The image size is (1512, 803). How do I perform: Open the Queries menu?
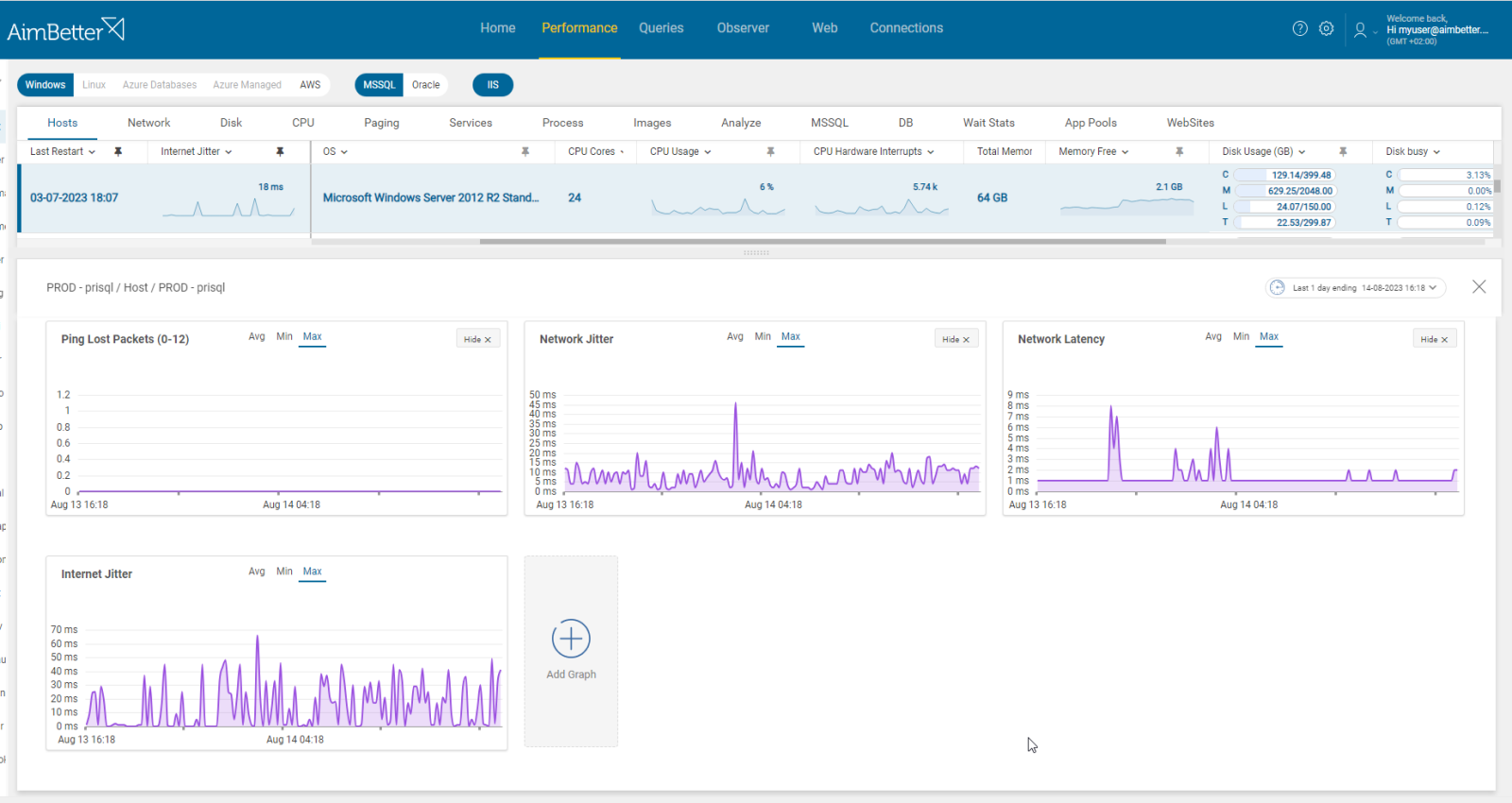[661, 28]
